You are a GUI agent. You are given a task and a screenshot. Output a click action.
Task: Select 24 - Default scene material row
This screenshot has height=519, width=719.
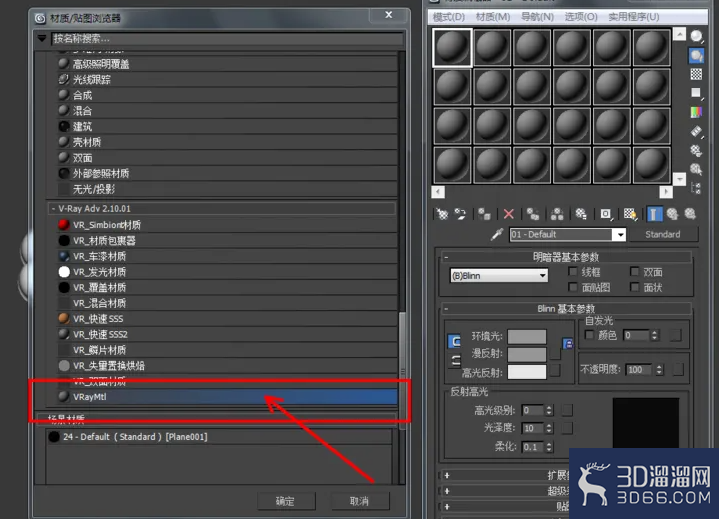coord(219,437)
